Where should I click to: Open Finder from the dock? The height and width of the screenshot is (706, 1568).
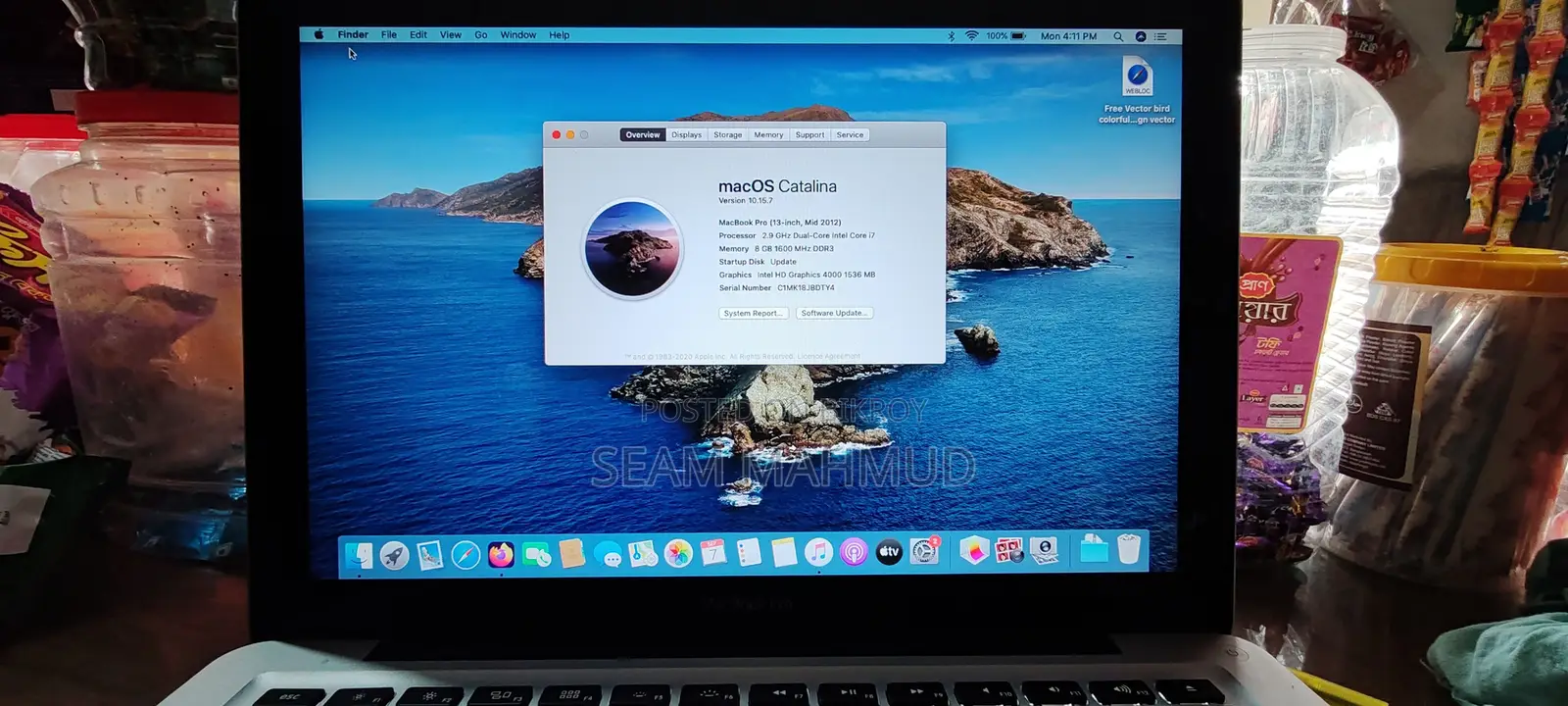(x=359, y=554)
